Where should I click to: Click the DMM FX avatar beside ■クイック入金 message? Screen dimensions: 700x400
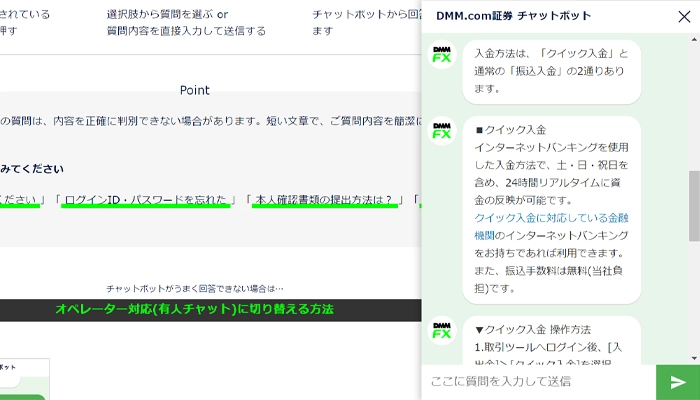tap(442, 131)
